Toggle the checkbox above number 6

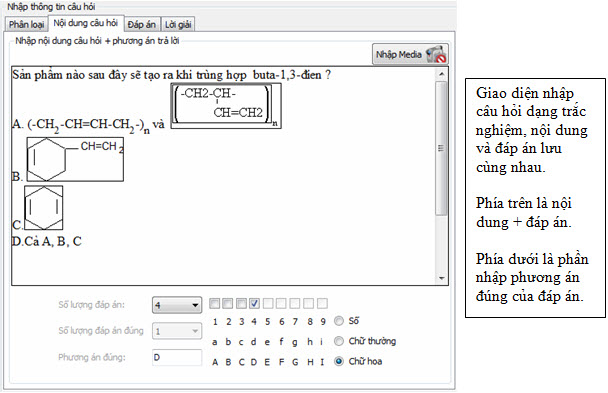point(282,303)
